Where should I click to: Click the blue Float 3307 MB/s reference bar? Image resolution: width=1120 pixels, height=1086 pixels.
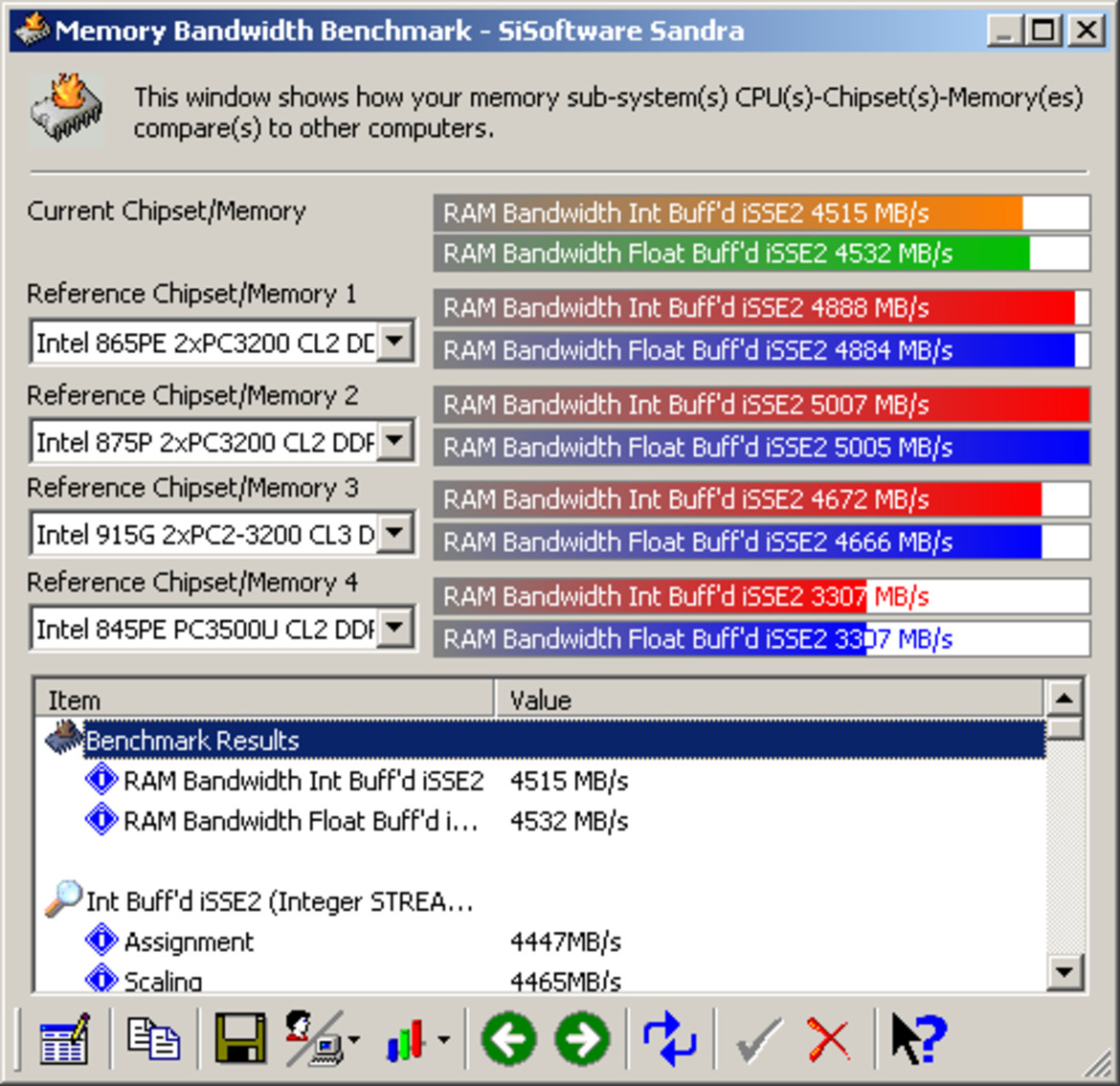coord(761,639)
